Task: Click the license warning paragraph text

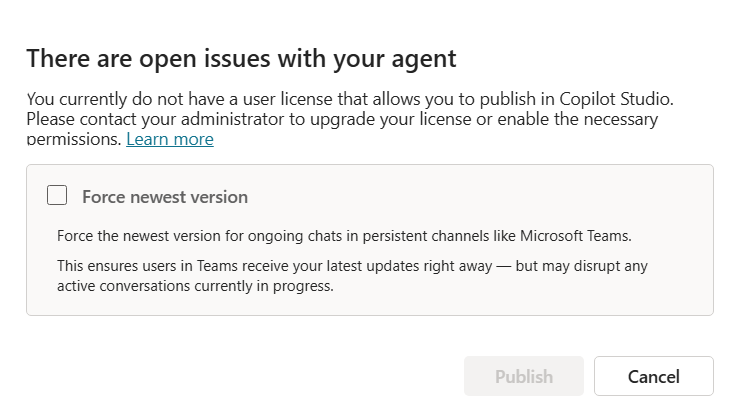Action: click(x=350, y=119)
